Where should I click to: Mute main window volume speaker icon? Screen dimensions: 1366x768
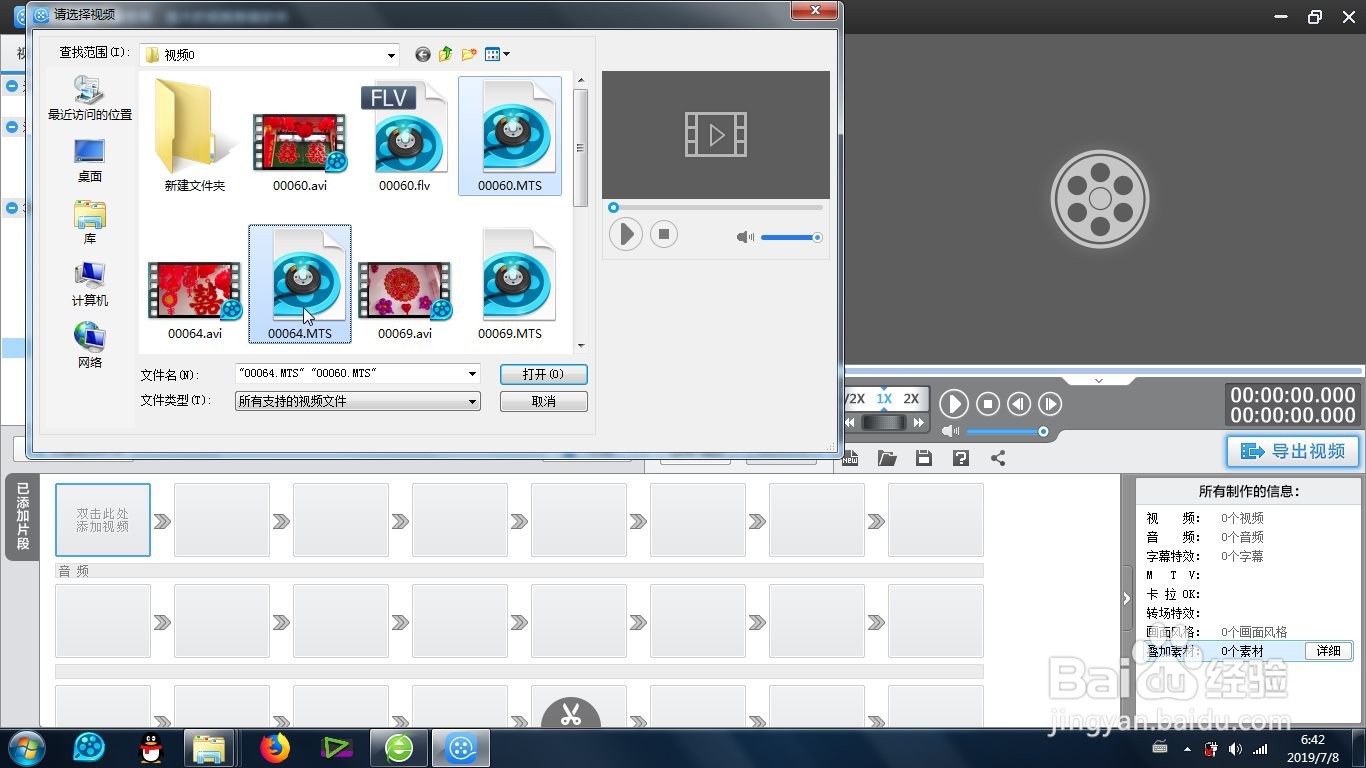tap(950, 432)
